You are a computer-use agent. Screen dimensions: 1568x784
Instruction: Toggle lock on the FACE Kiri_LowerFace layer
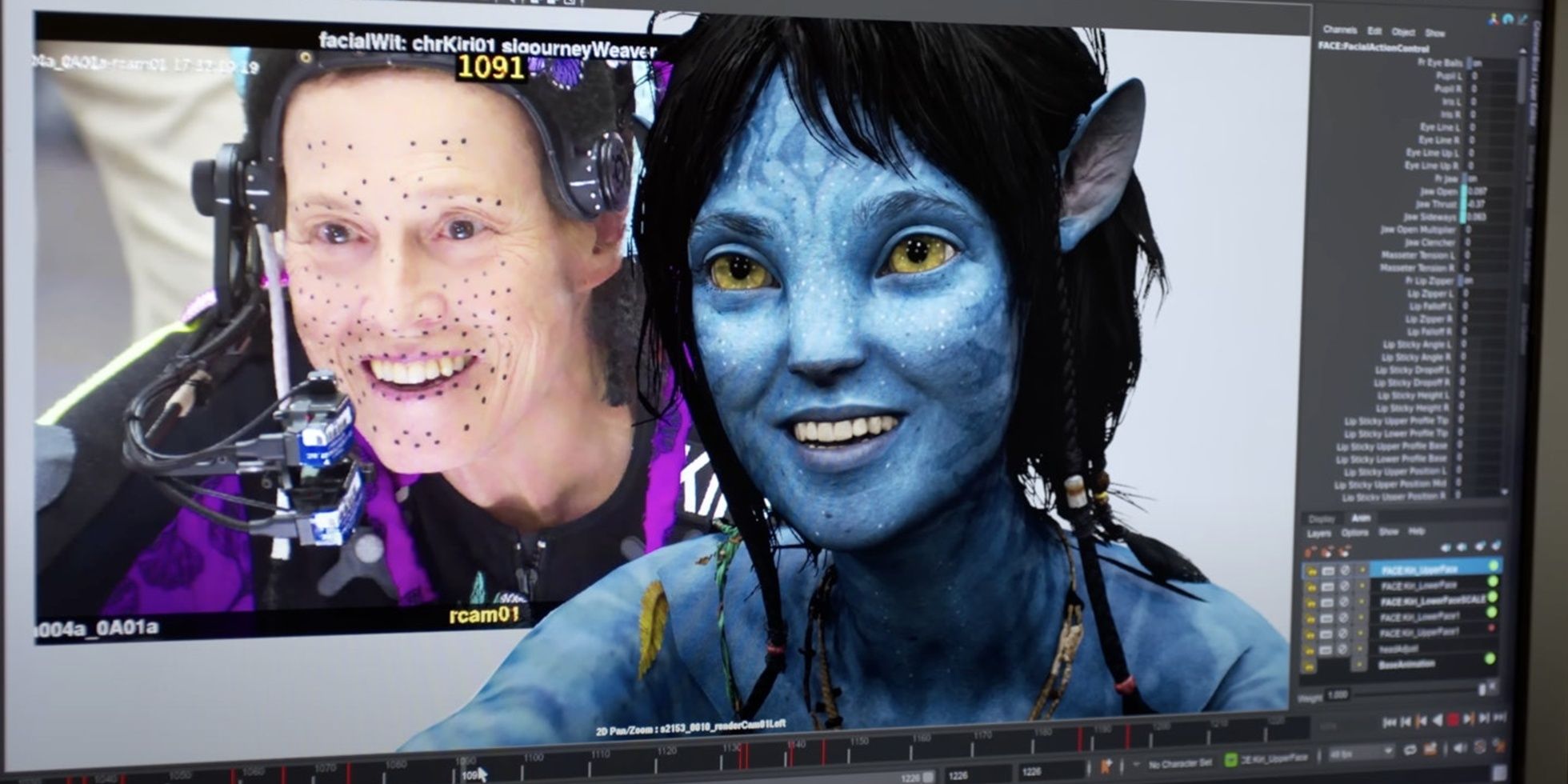1311,586
